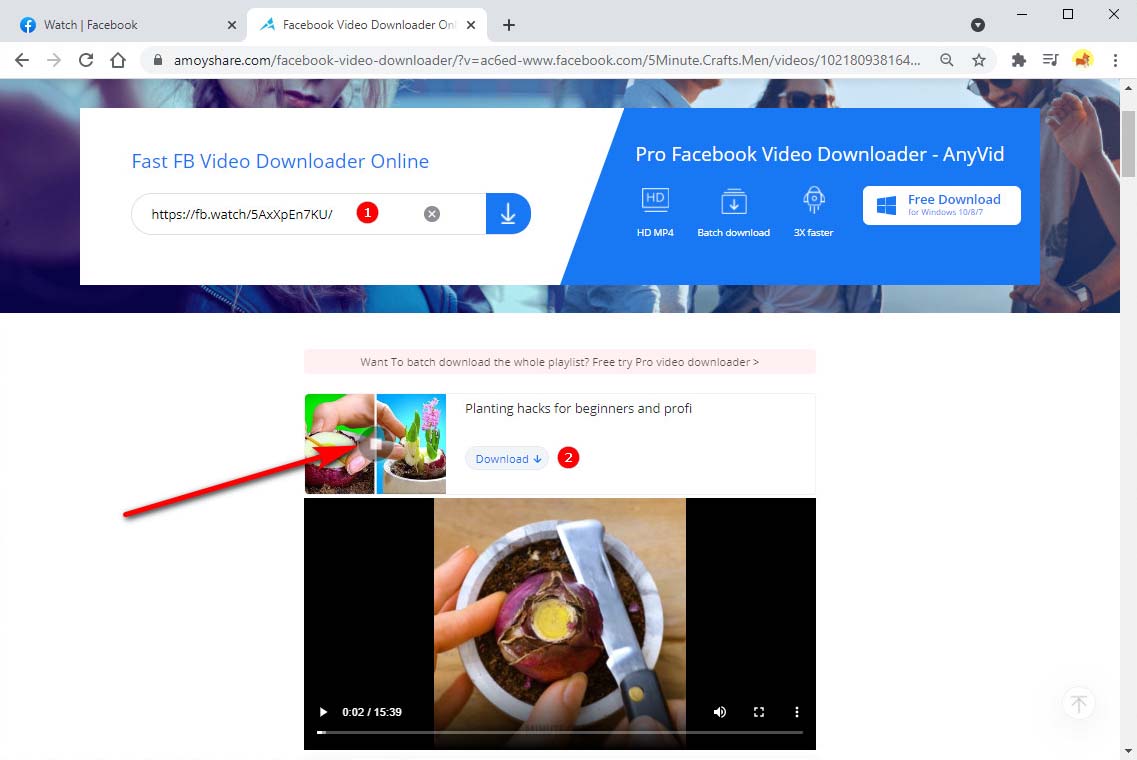The width and height of the screenshot is (1137, 760).
Task: Open the Pro video downloader banner link
Action: click(x=559, y=362)
